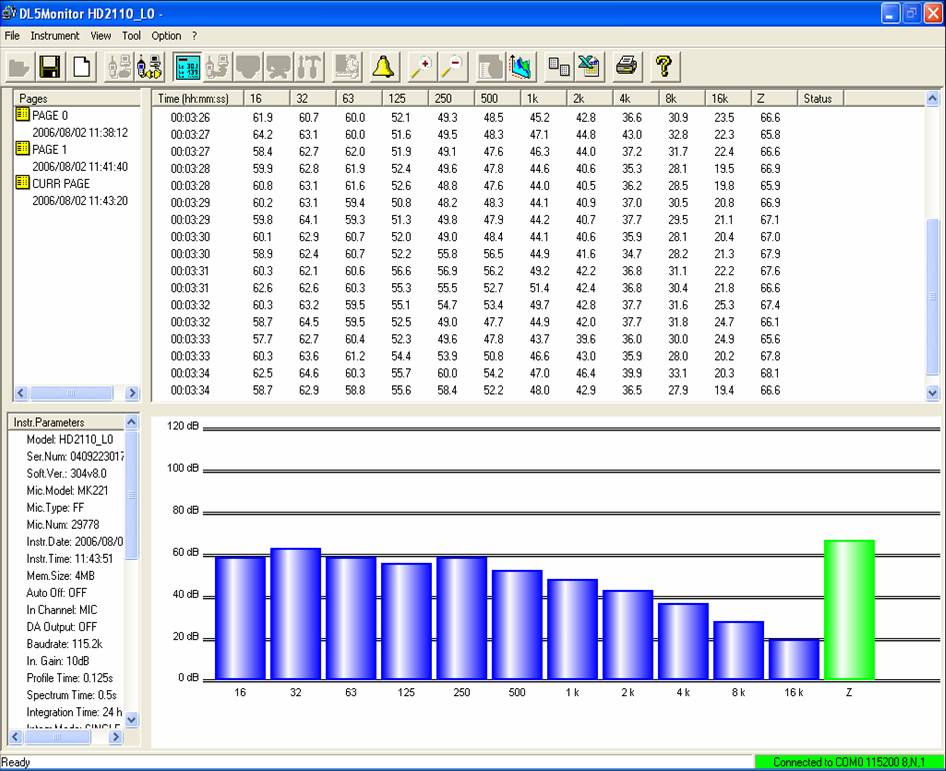Viewport: 946px width, 771px height.
Task: Click the 68.1 value in Z column
Action: click(770, 373)
